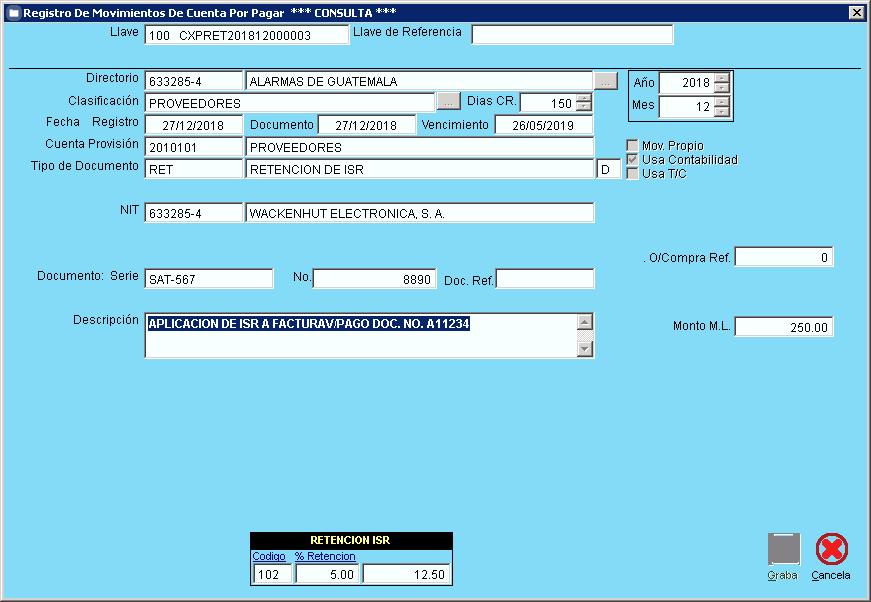
Task: Toggle the Usa Contabilidad checkbox
Action: pyautogui.click(x=632, y=160)
